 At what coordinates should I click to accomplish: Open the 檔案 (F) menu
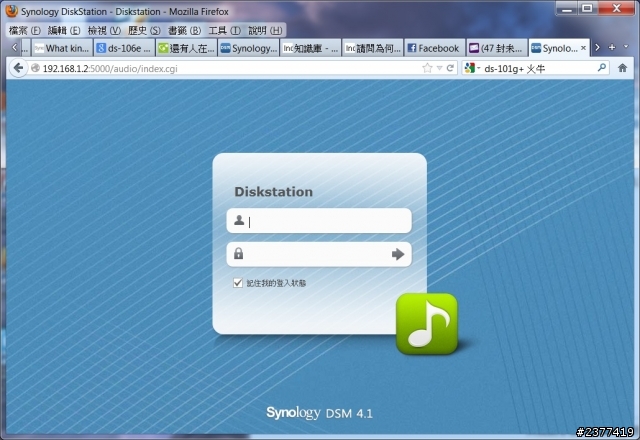(x=24, y=31)
